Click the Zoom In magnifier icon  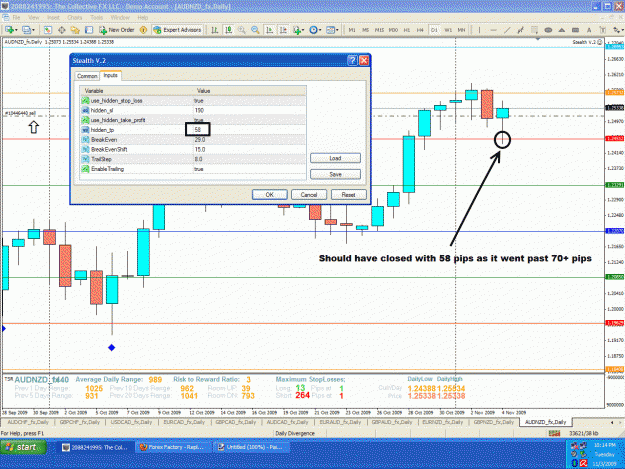coord(242,30)
